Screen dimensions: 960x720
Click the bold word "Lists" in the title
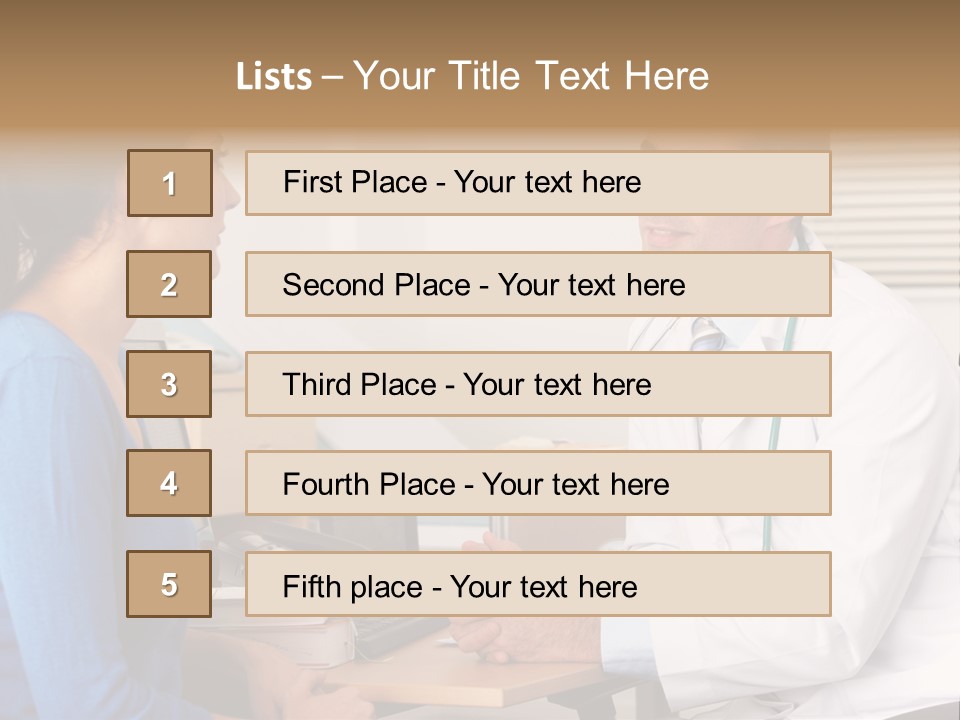[x=273, y=77]
